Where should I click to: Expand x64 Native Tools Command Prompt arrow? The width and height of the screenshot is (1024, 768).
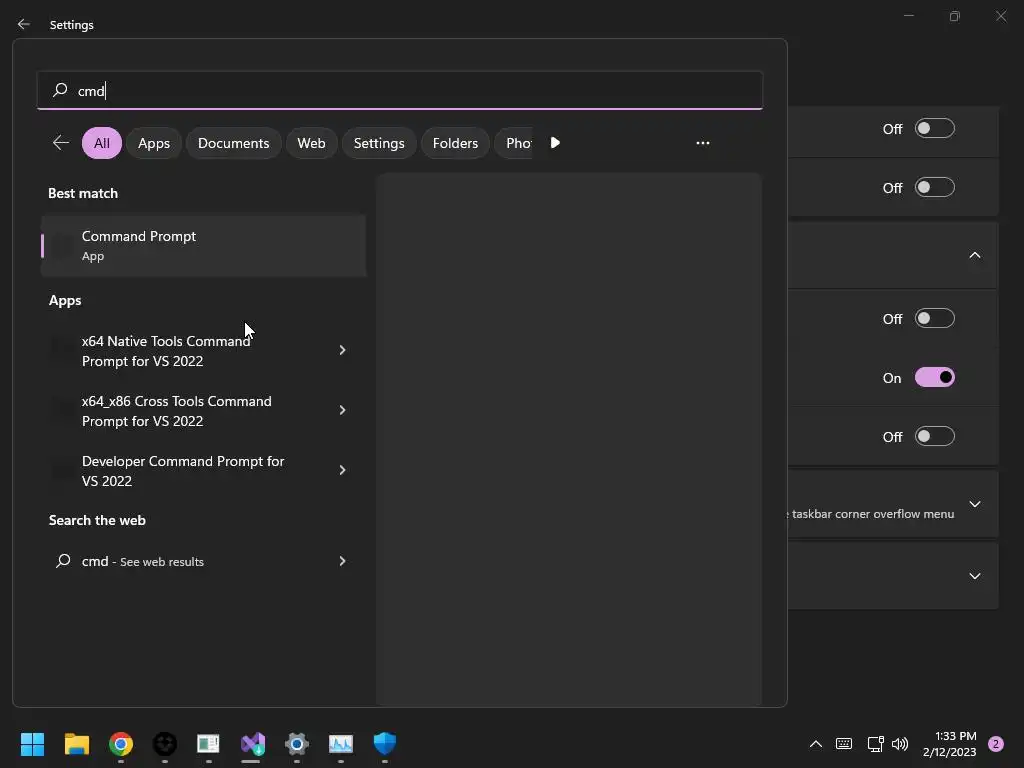point(342,350)
